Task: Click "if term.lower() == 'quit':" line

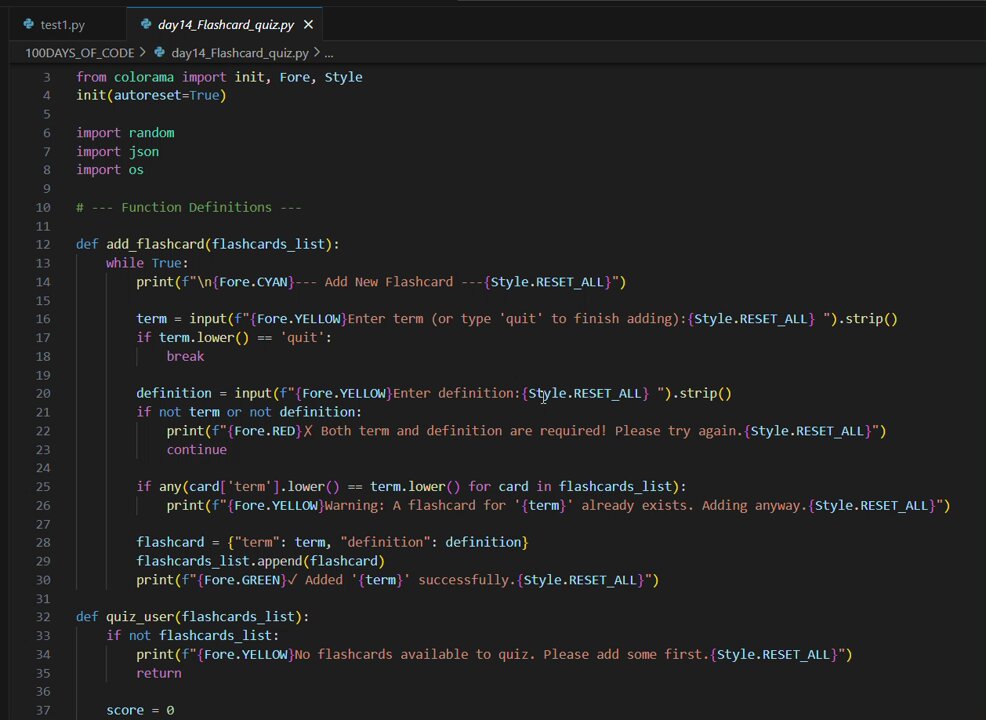Action: click(234, 338)
